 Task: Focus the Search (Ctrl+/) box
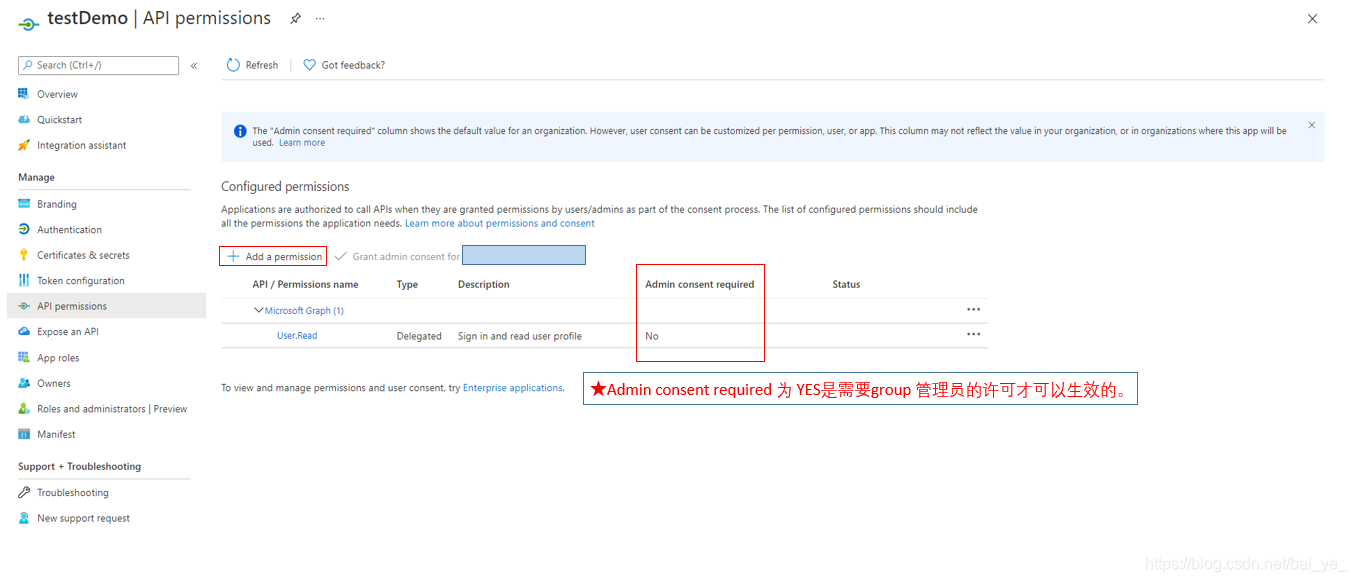98,65
